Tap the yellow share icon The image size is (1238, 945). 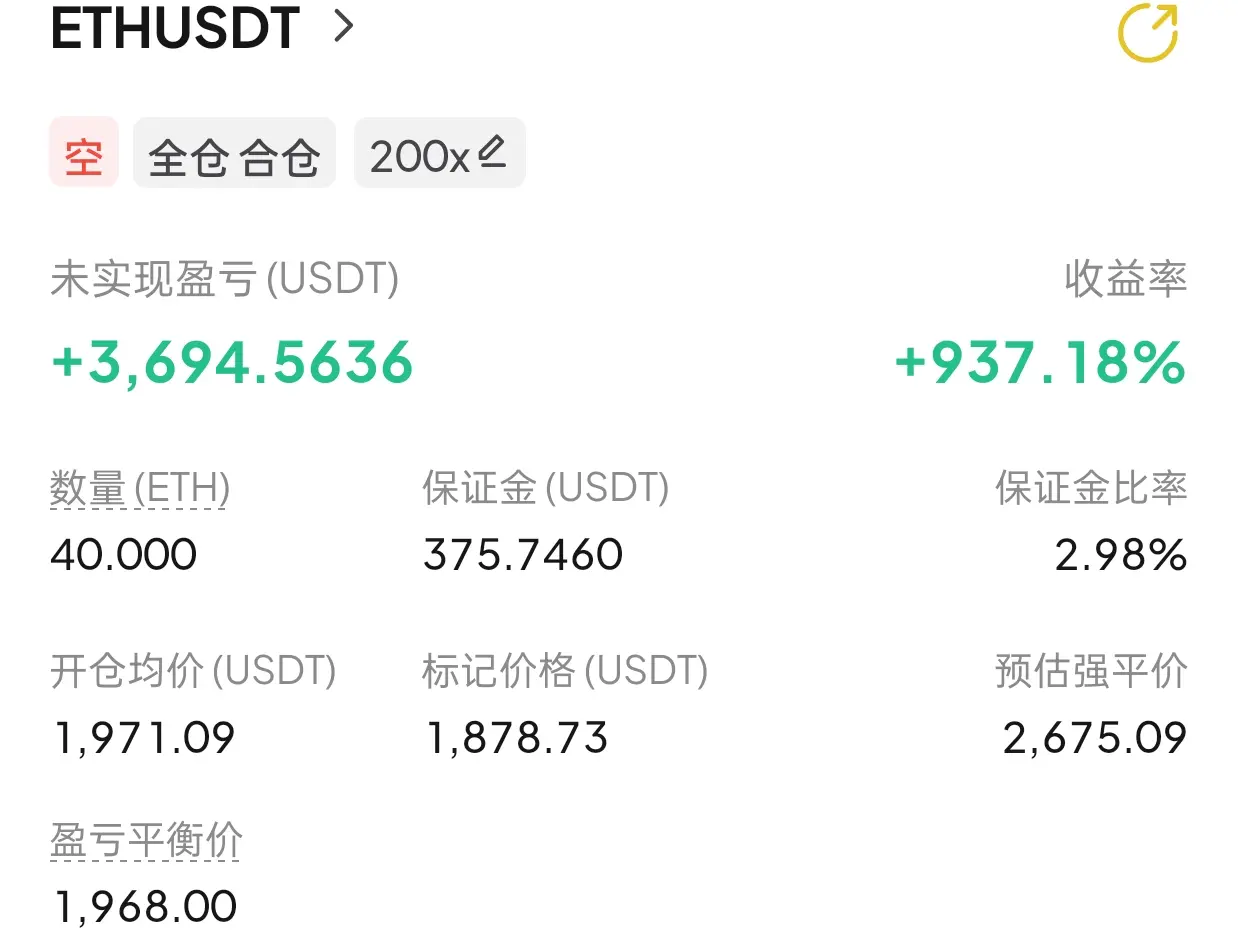click(1148, 33)
